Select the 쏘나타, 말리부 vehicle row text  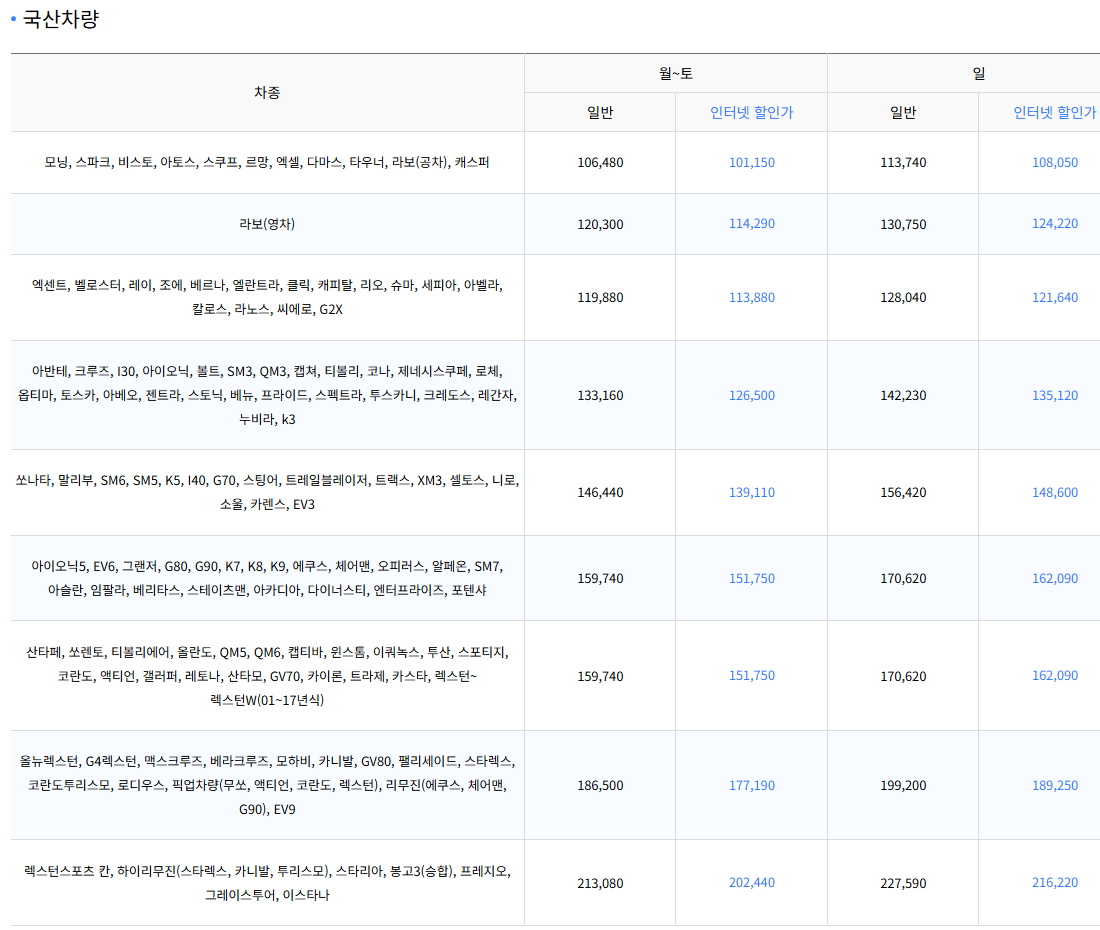pos(267,492)
